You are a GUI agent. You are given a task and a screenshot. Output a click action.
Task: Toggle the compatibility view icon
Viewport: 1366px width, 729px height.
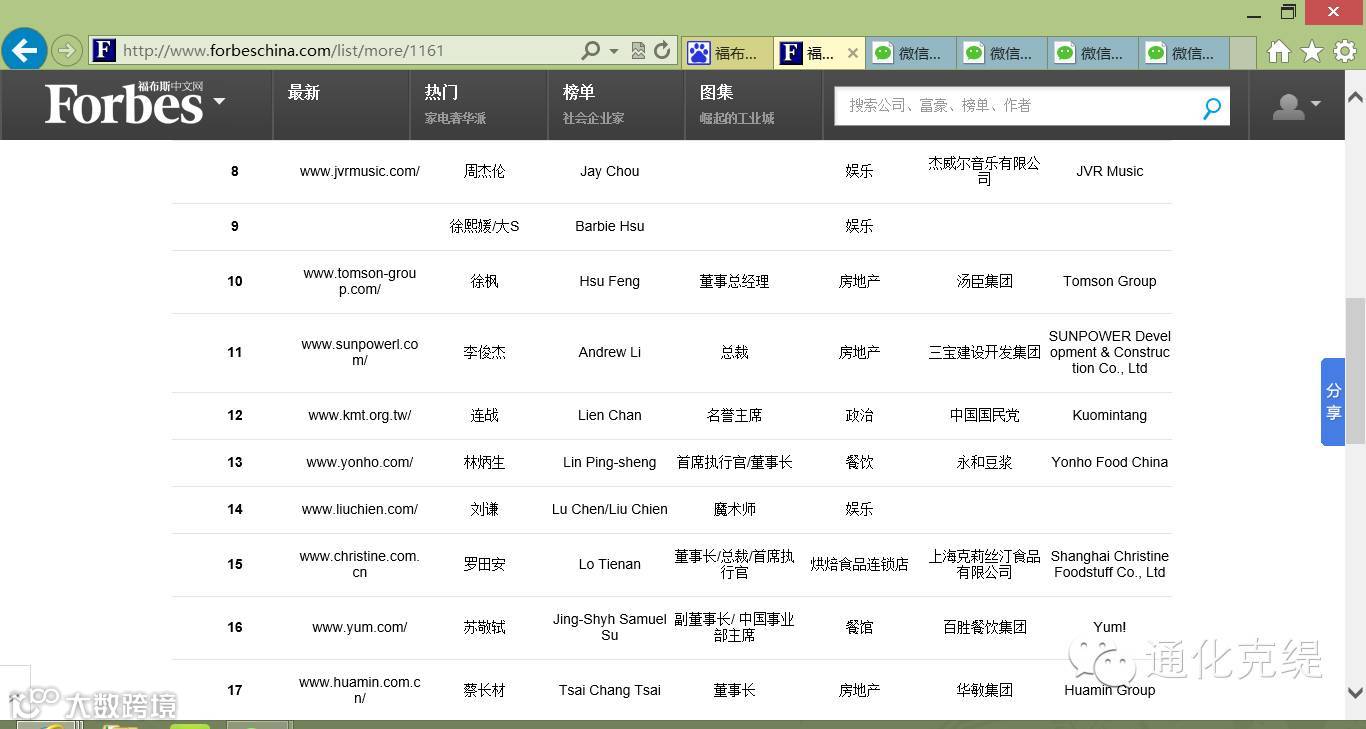(638, 50)
